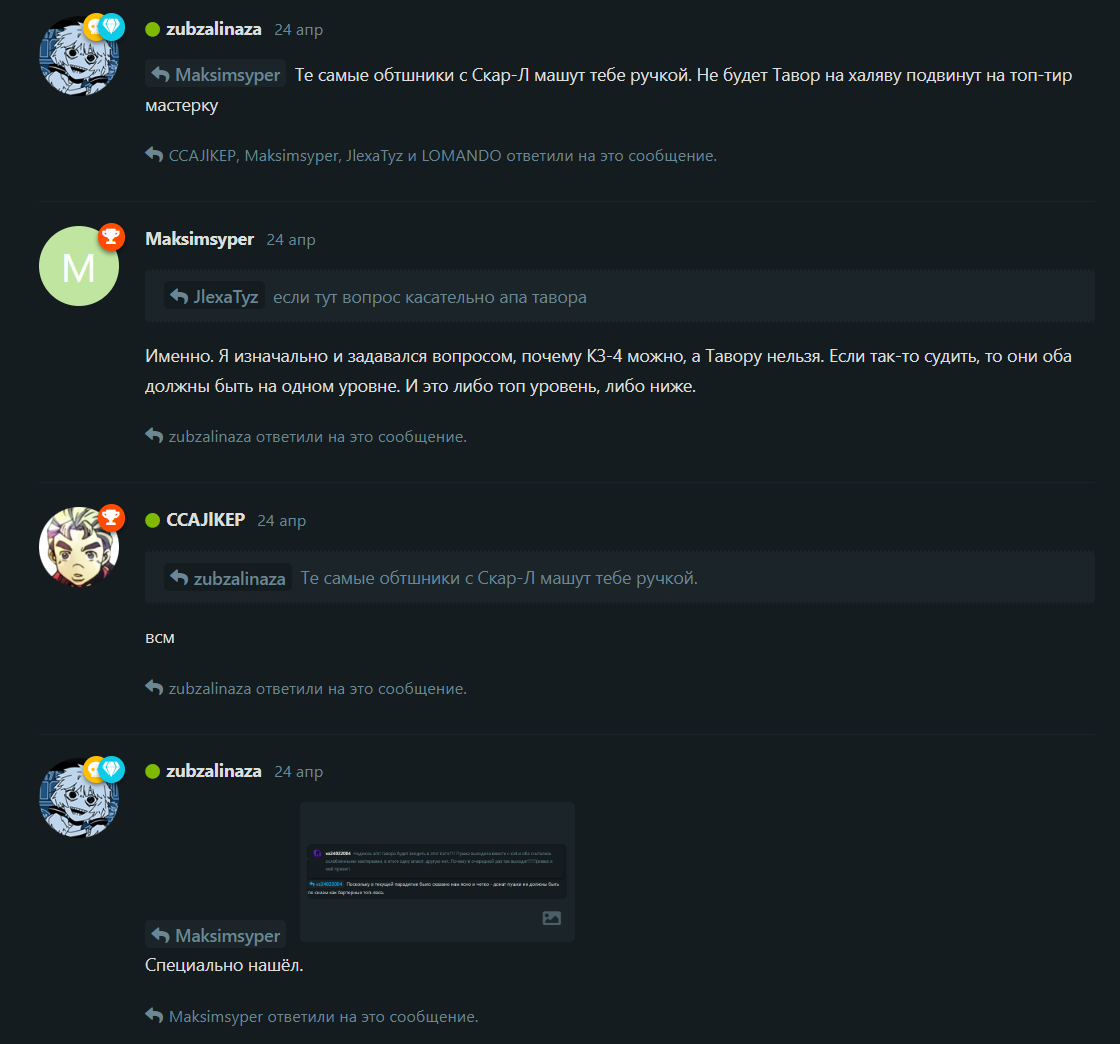Click the green M avatar of Maksimsyper

click(x=79, y=266)
